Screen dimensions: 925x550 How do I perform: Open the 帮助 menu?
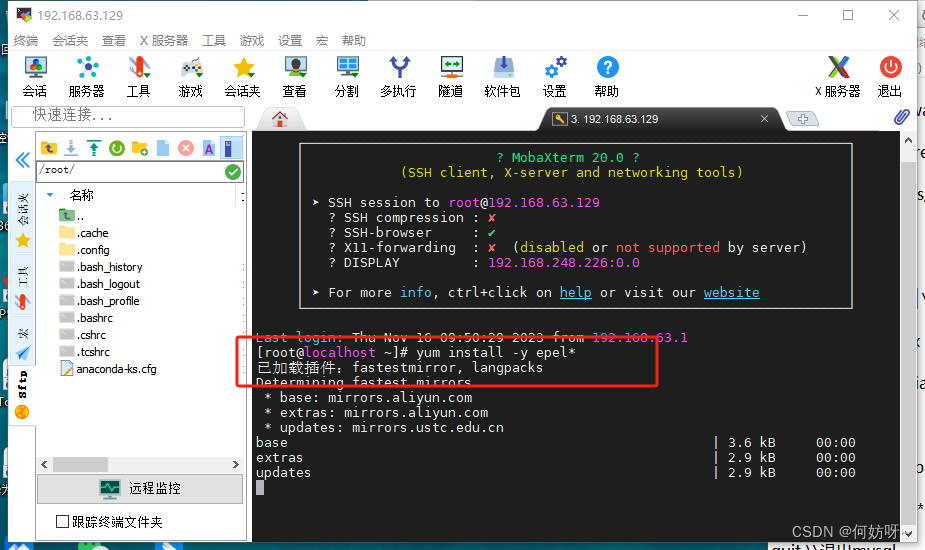[x=354, y=41]
